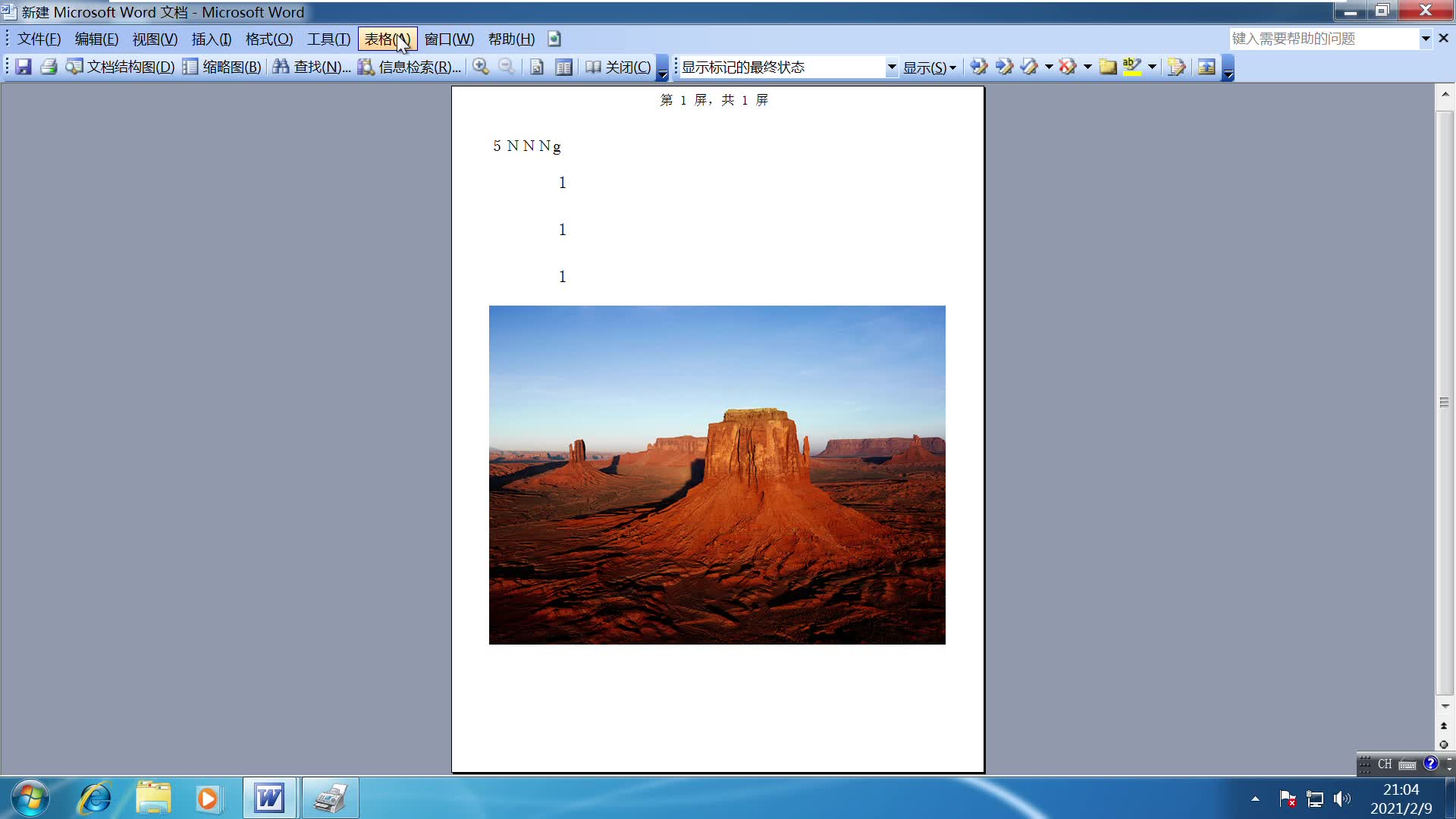This screenshot has height=819, width=1456.
Task: Click the increase text size magnifier
Action: (481, 67)
